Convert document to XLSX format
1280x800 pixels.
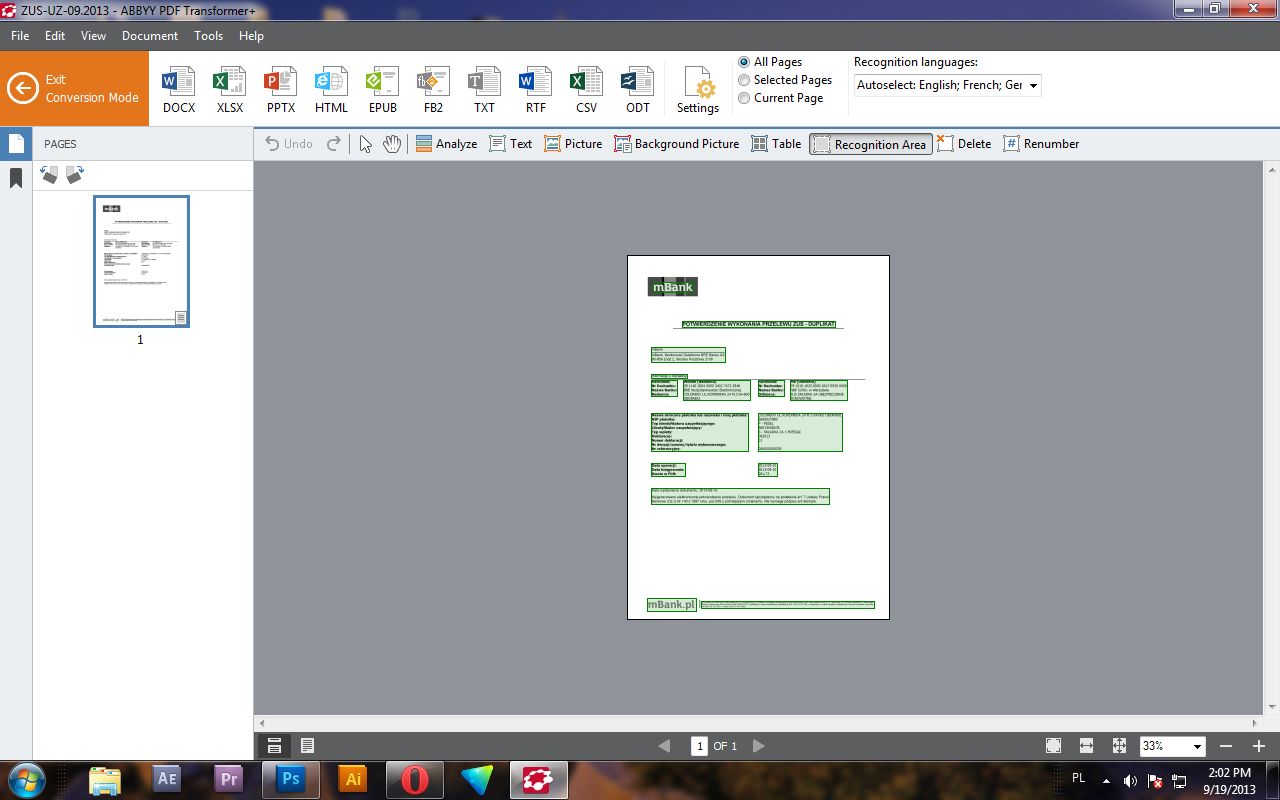230,90
